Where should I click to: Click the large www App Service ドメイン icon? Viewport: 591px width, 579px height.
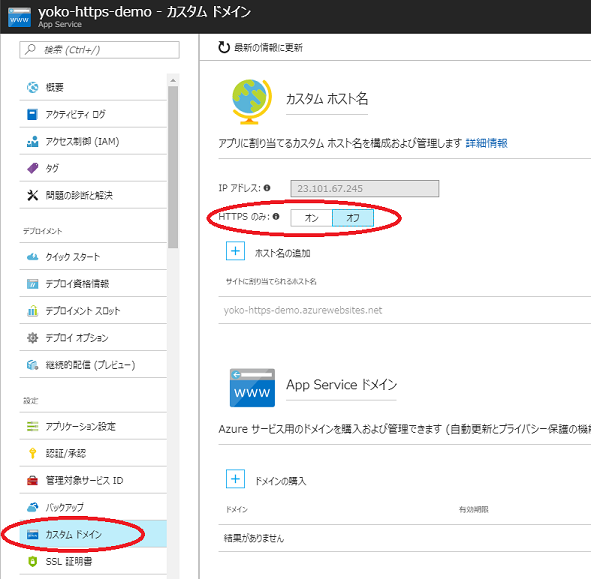click(x=252, y=388)
